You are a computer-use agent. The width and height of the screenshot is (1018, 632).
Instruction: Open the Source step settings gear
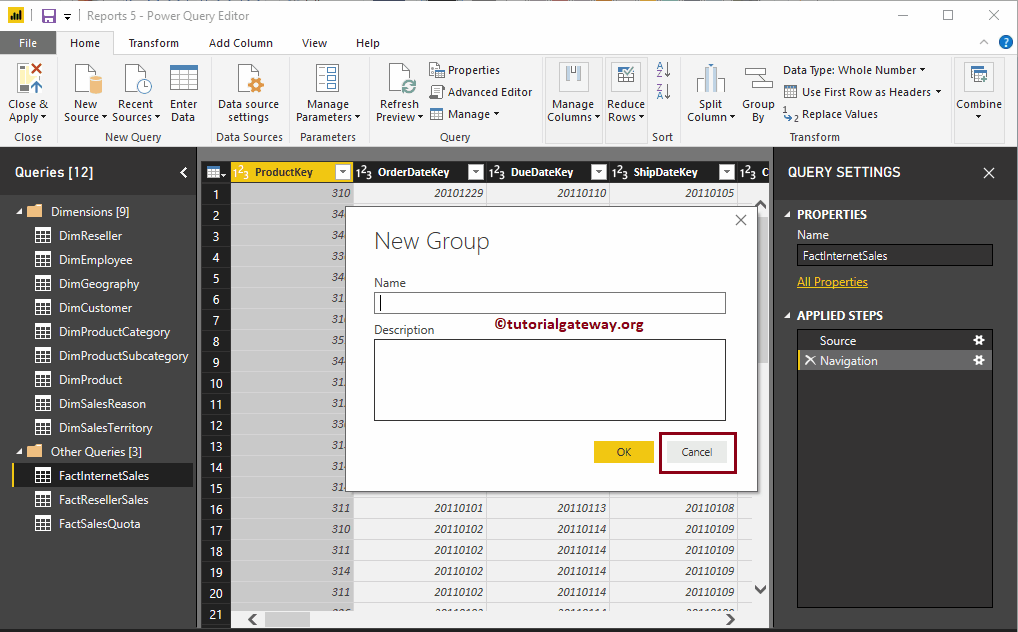tap(979, 341)
